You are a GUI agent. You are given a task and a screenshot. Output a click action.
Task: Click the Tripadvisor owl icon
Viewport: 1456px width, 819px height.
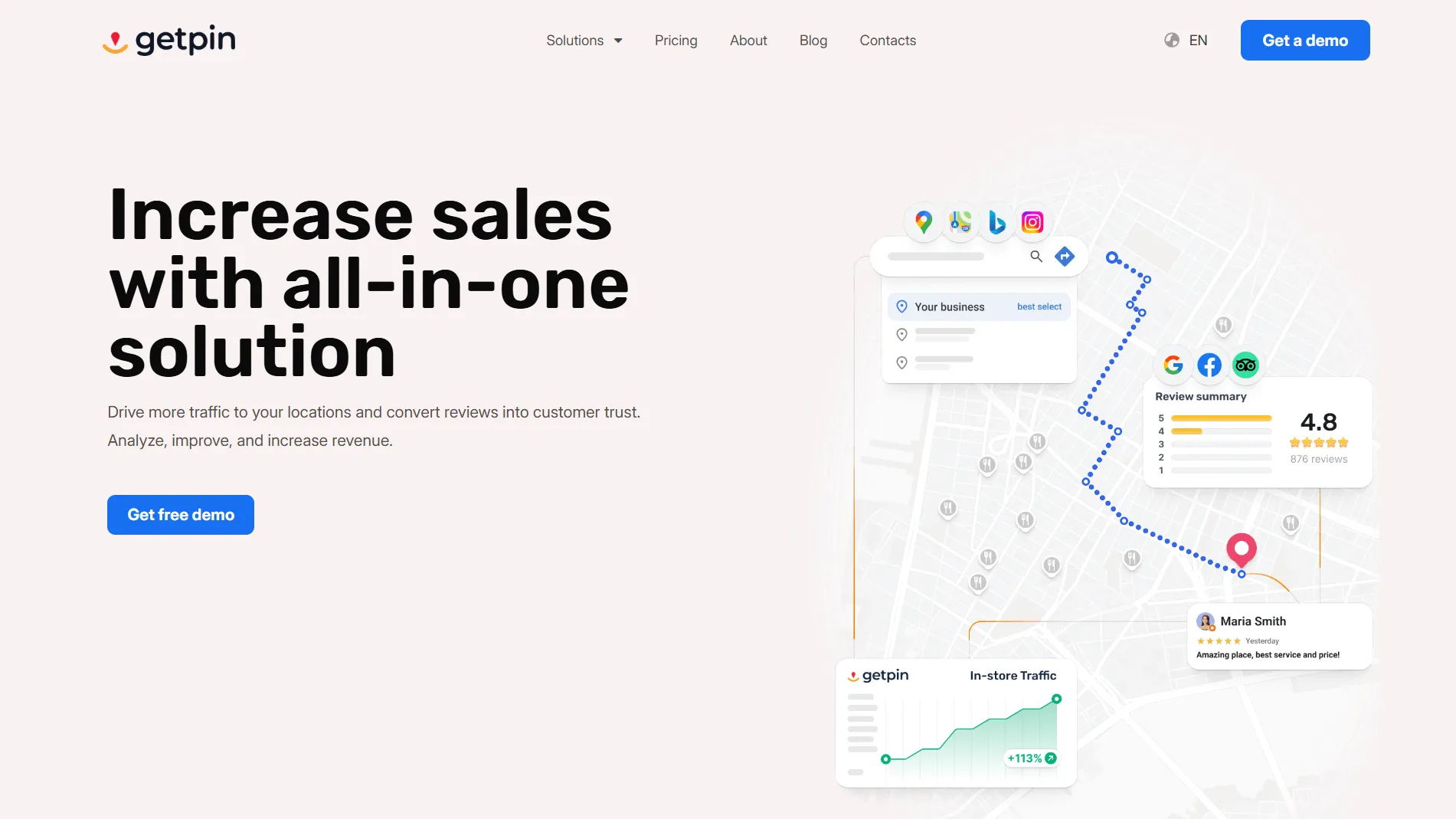pyautogui.click(x=1245, y=365)
